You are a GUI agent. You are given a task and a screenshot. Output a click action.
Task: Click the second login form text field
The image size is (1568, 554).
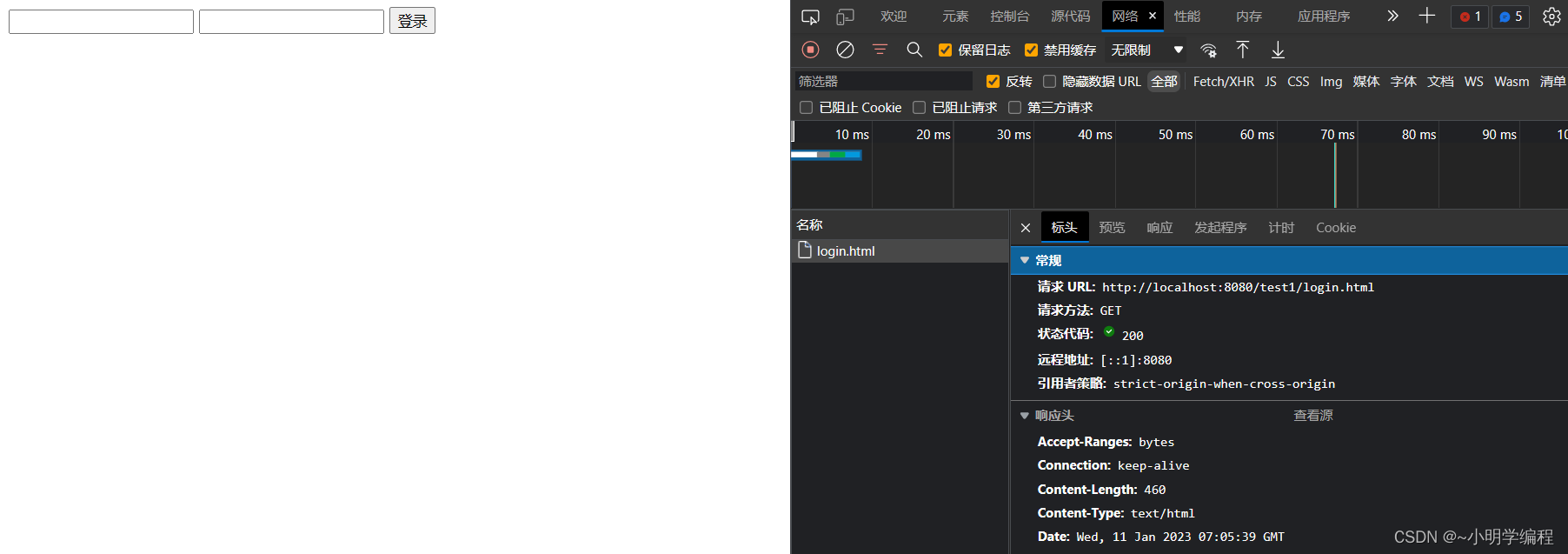(291, 22)
